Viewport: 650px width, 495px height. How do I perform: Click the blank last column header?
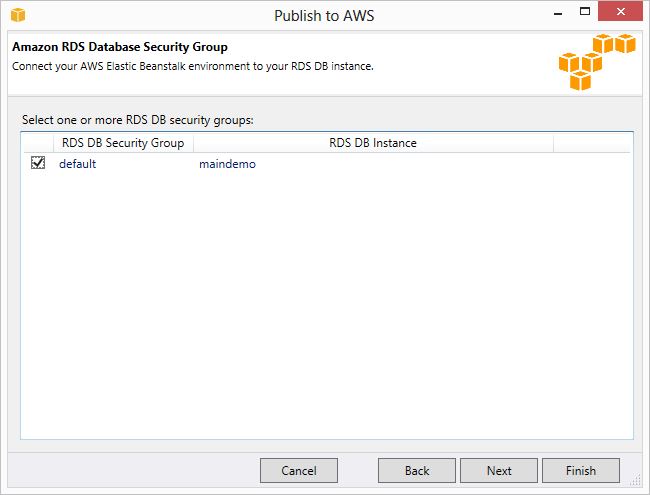[592, 143]
